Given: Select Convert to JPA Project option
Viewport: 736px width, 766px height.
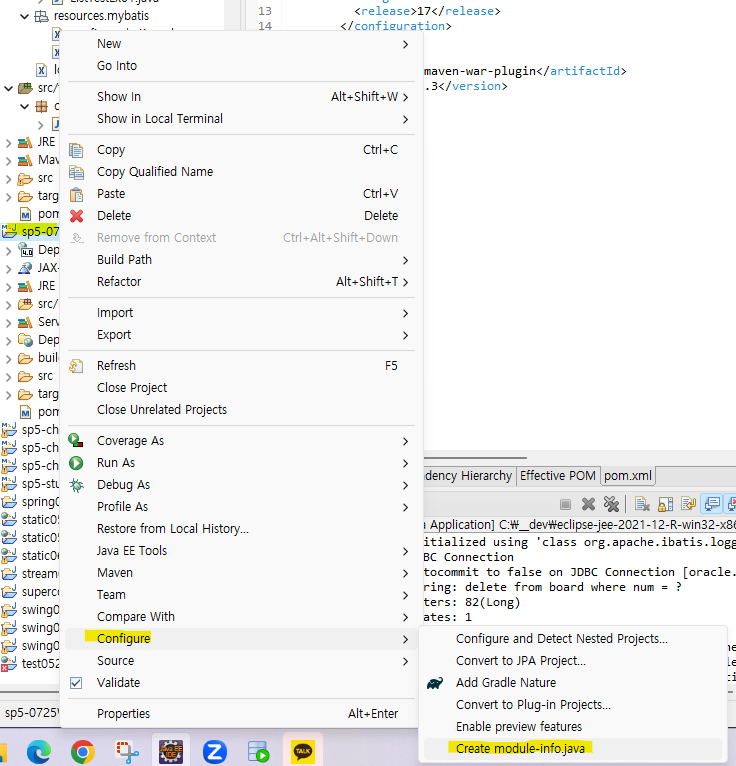Looking at the screenshot, I should (x=521, y=660).
